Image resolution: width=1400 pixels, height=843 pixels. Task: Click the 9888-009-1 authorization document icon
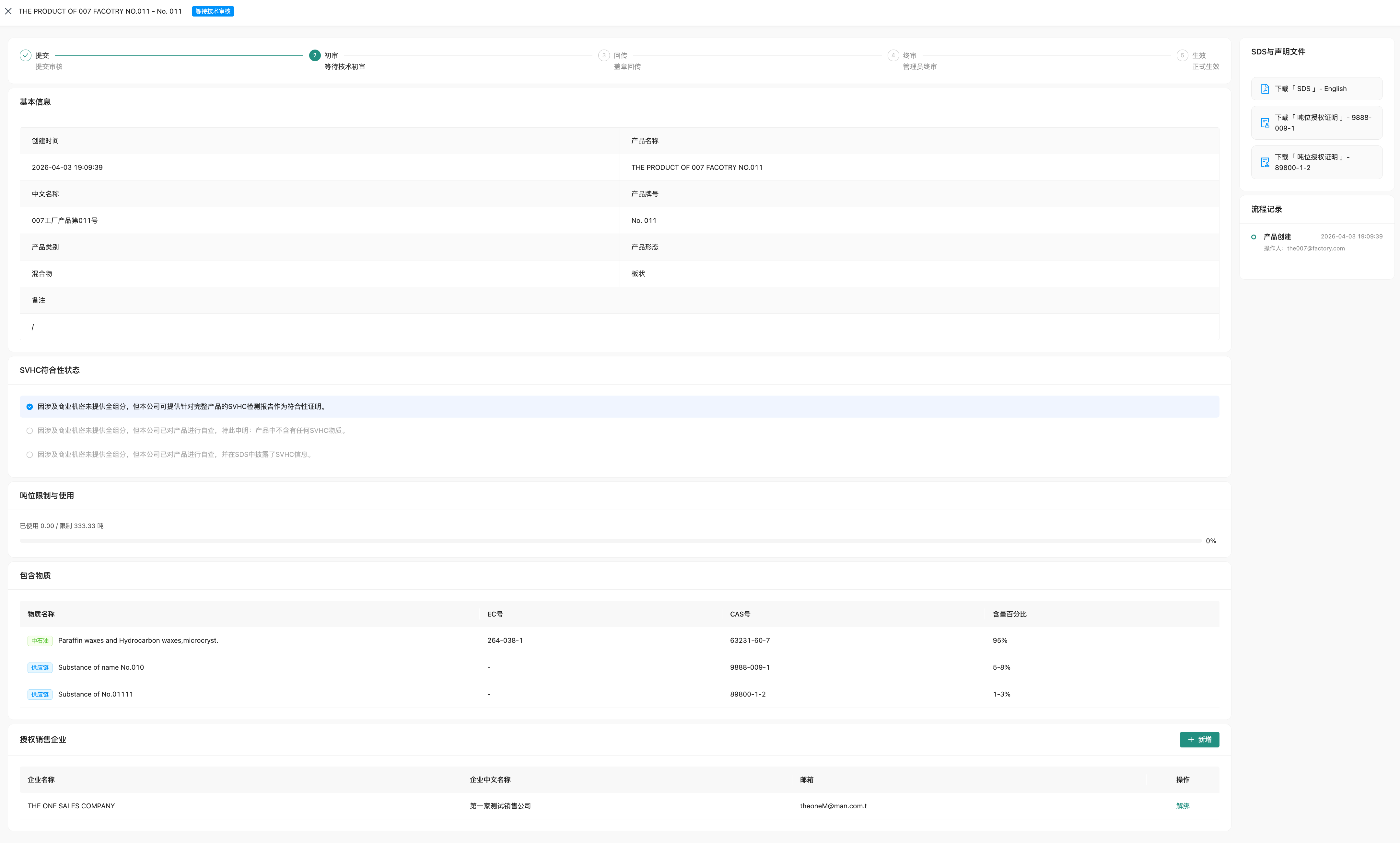tap(1265, 123)
